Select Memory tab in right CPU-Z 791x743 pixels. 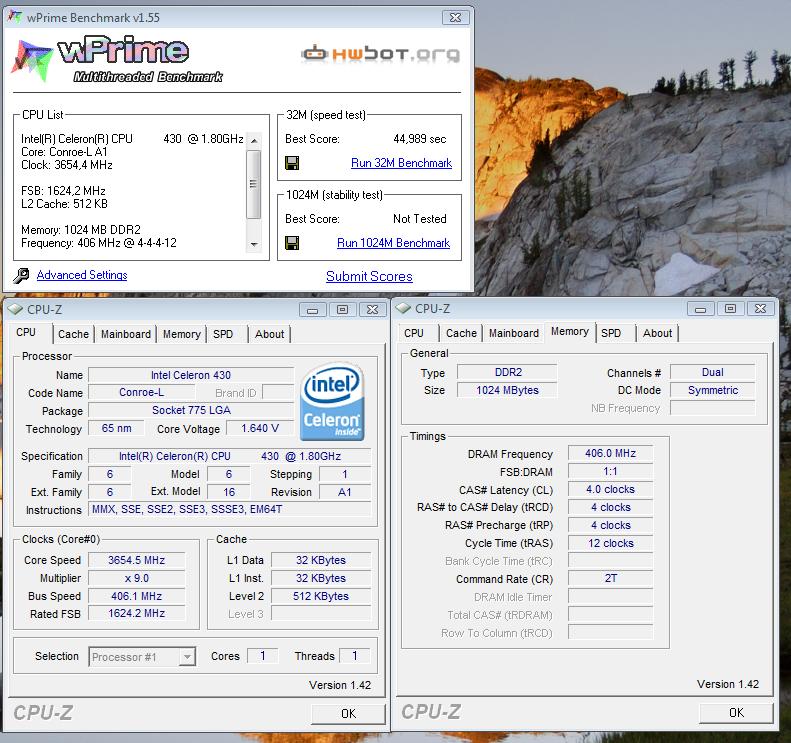click(x=570, y=331)
